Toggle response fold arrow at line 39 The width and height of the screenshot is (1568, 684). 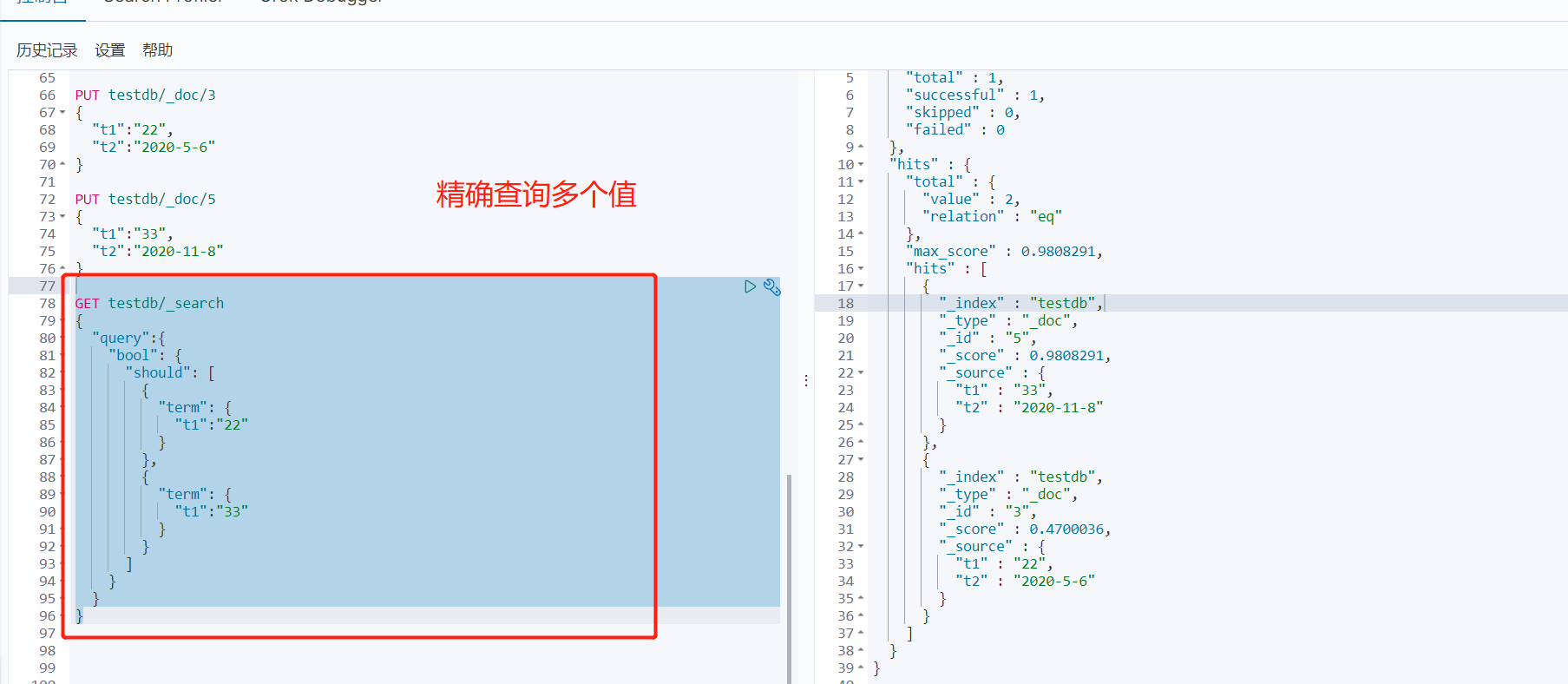[861, 668]
